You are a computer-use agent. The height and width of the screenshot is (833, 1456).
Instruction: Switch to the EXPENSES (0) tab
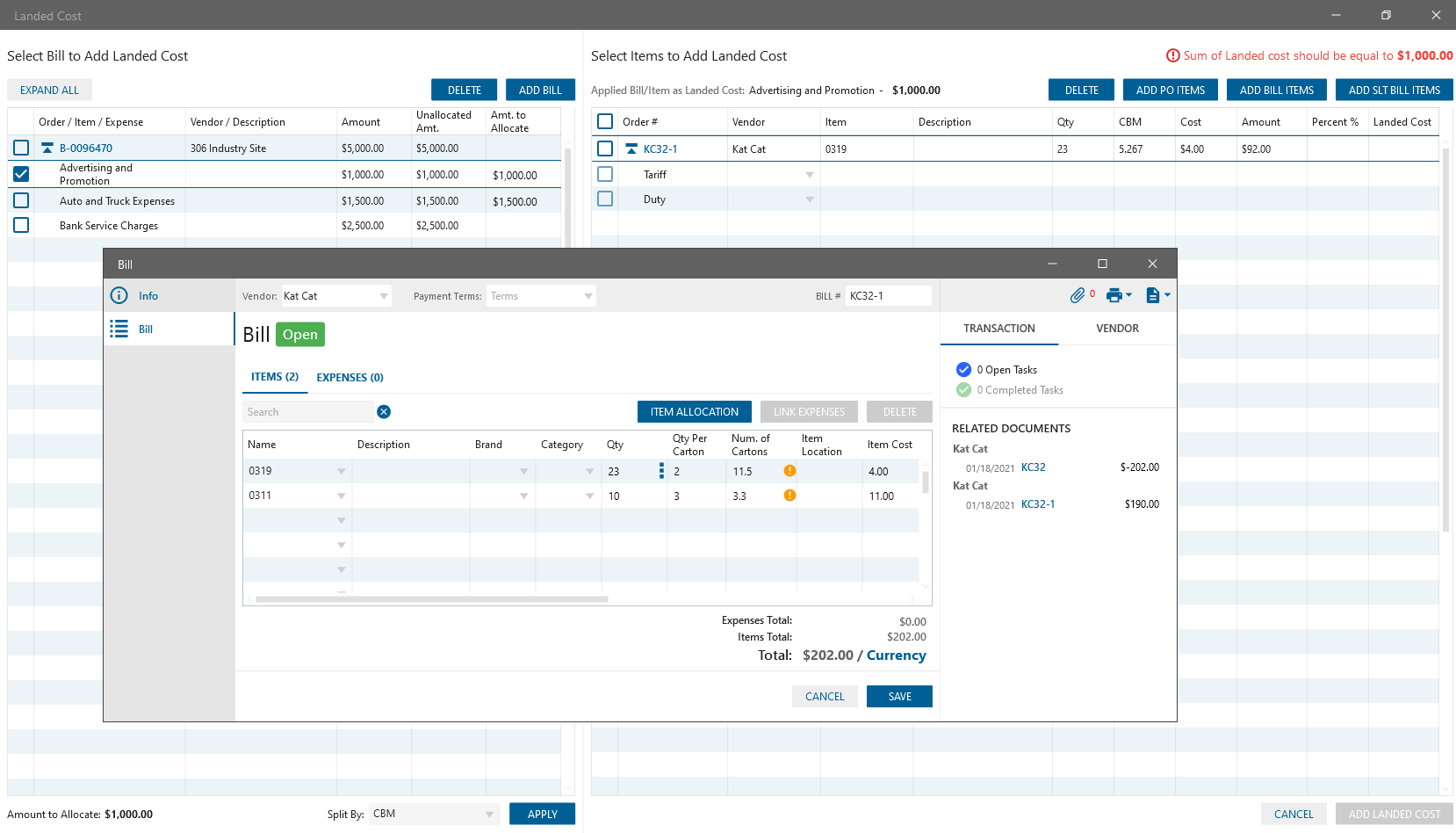(350, 378)
